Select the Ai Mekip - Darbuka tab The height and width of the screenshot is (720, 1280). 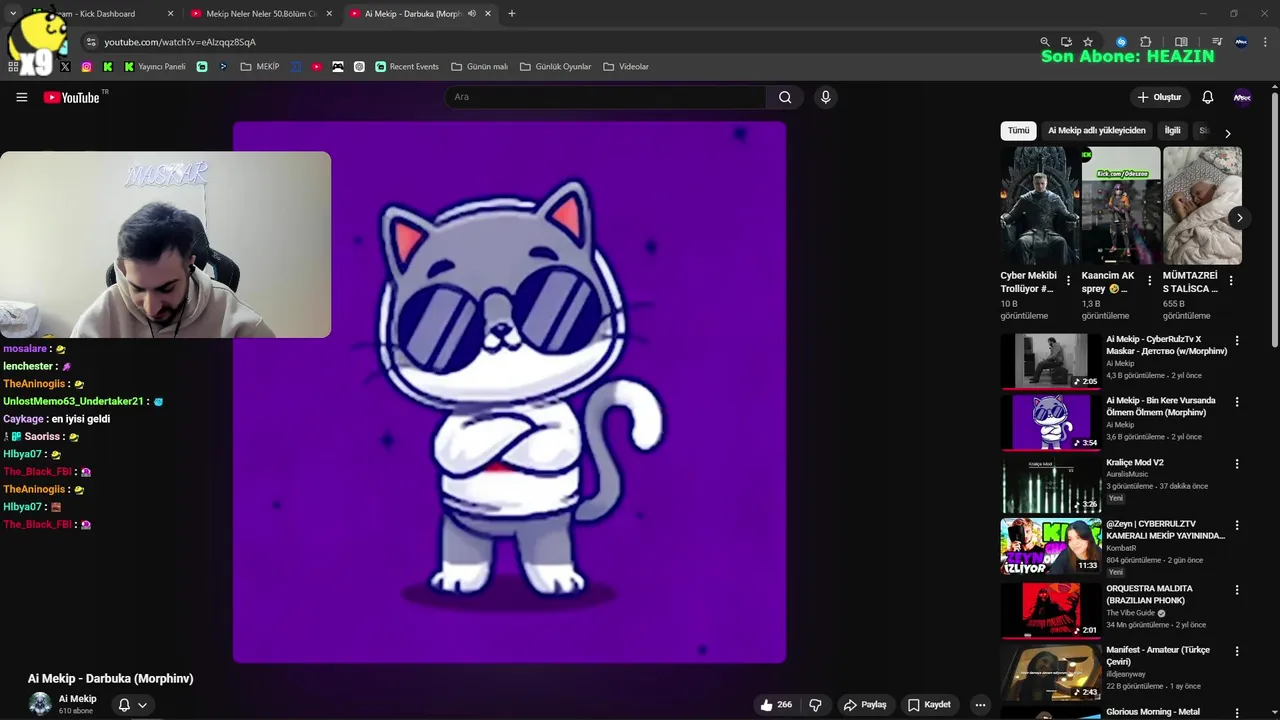point(420,14)
